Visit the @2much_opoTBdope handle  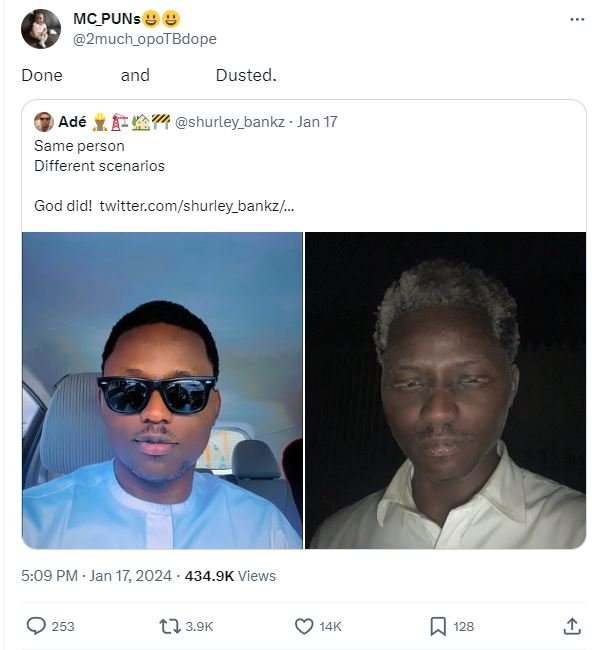point(145,39)
